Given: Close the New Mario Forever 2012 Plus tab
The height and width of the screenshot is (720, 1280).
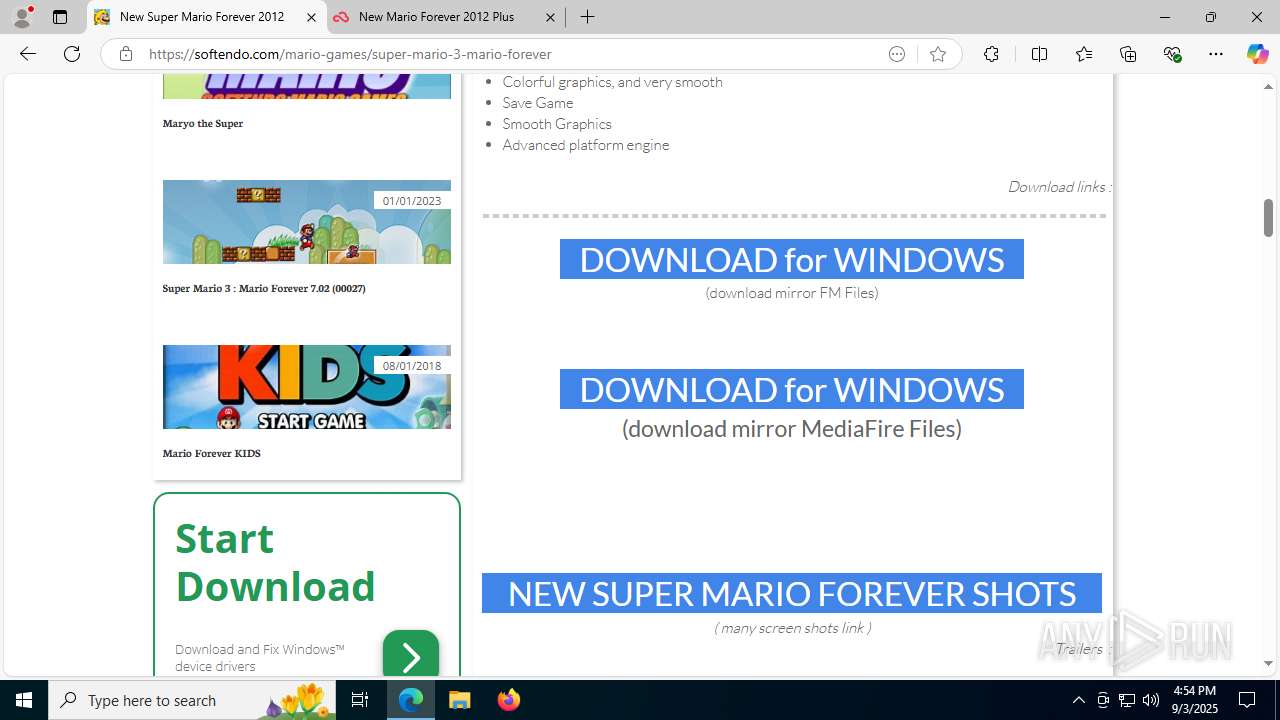Looking at the screenshot, I should pyautogui.click(x=550, y=17).
